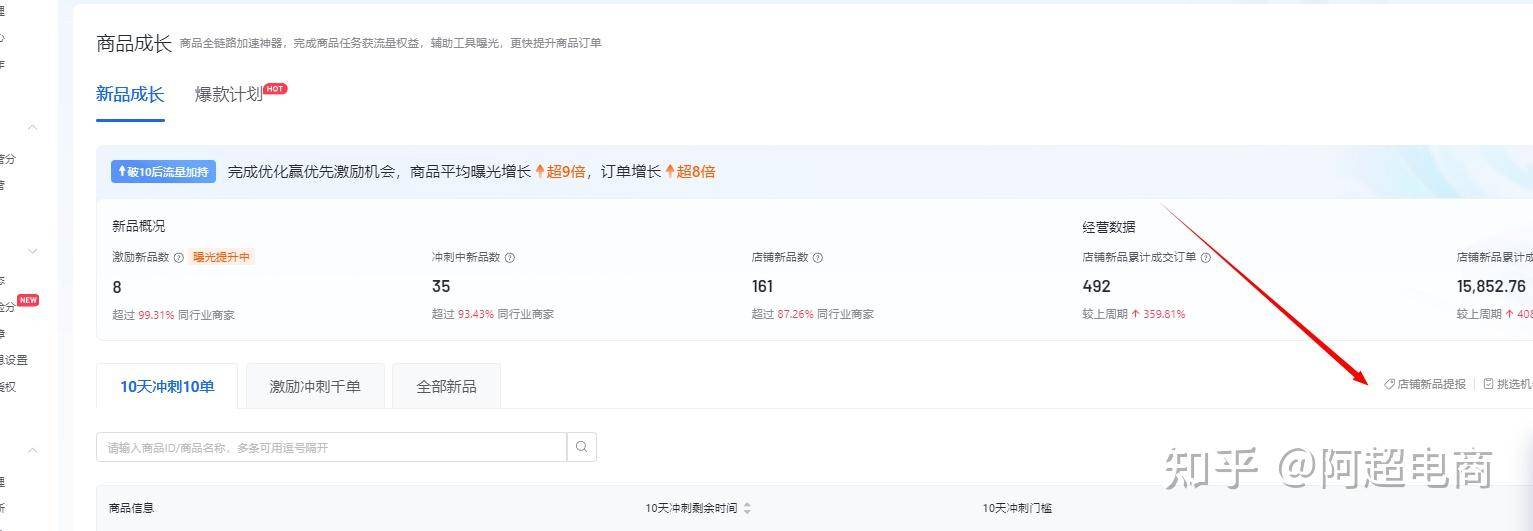Collapse the bottom sidebar section chevron
The image size is (1533, 531).
point(32,451)
